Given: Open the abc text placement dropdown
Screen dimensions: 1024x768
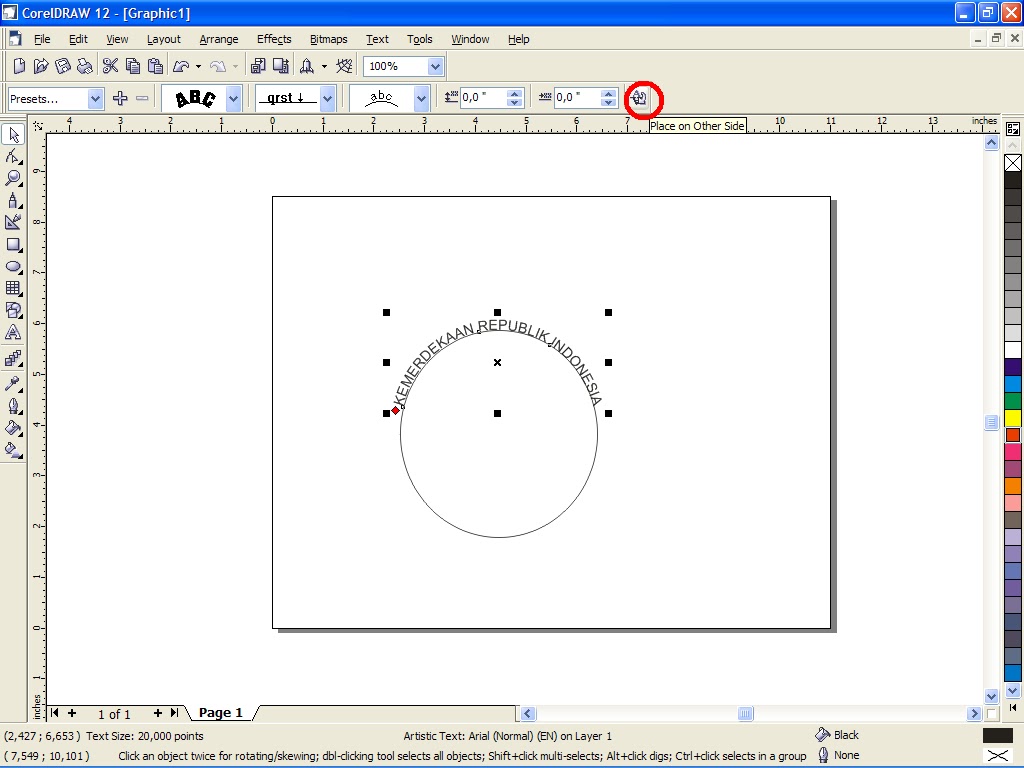Looking at the screenshot, I should coord(421,99).
